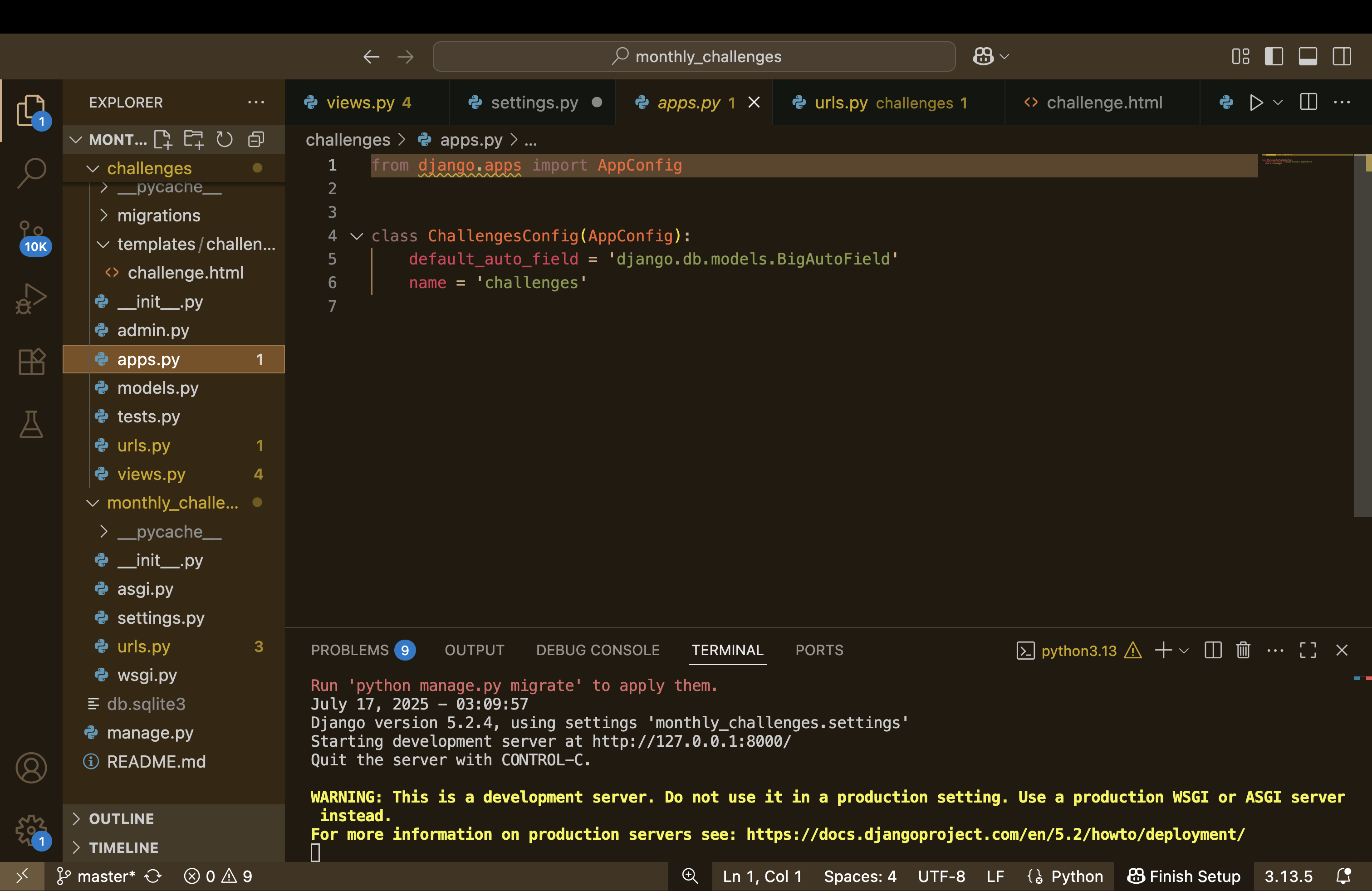Navigate back with the left arrow
This screenshot has height=891, width=1372.
[371, 56]
